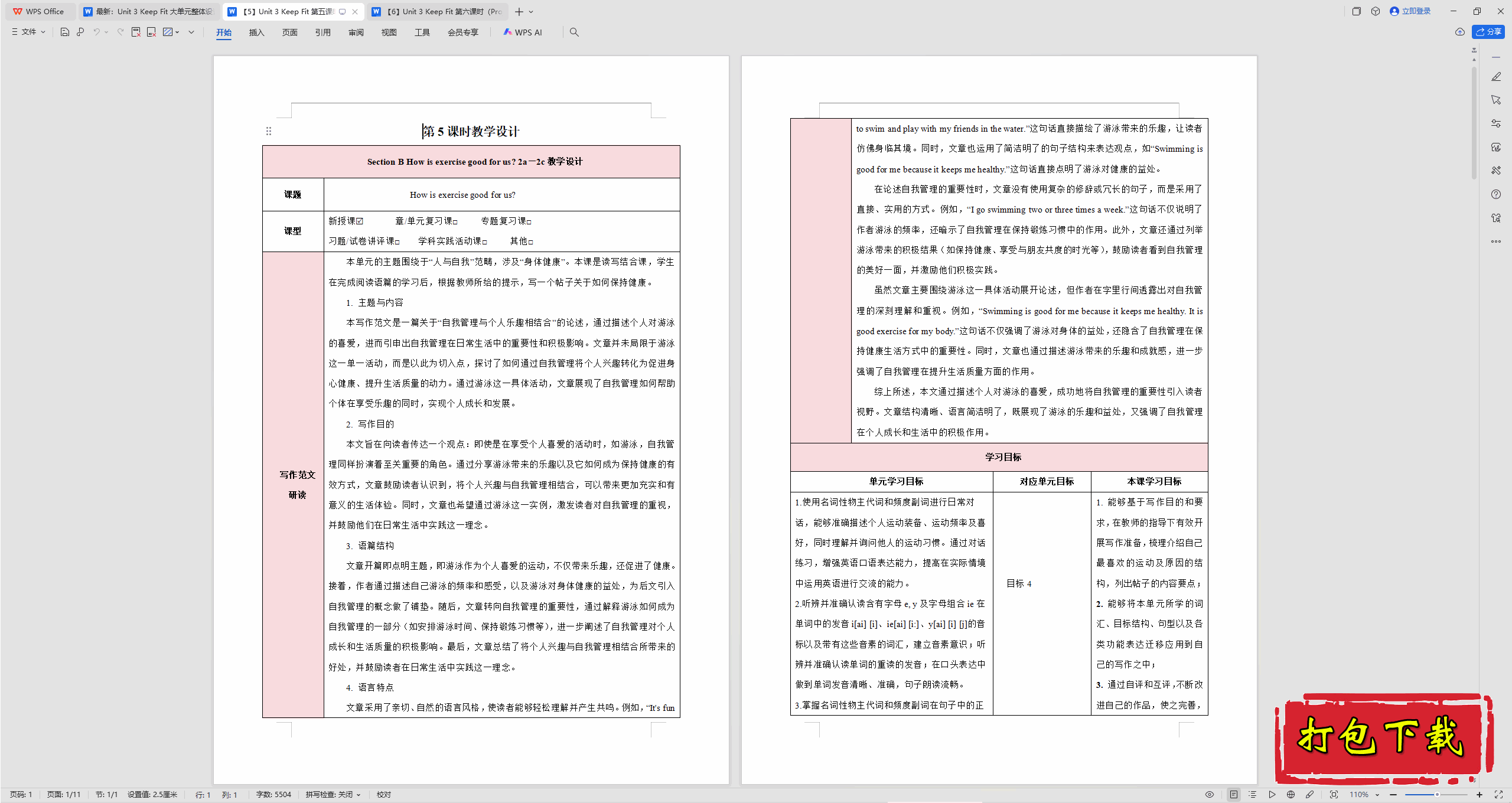Select the arrow selection tool in sidebar

(1496, 100)
